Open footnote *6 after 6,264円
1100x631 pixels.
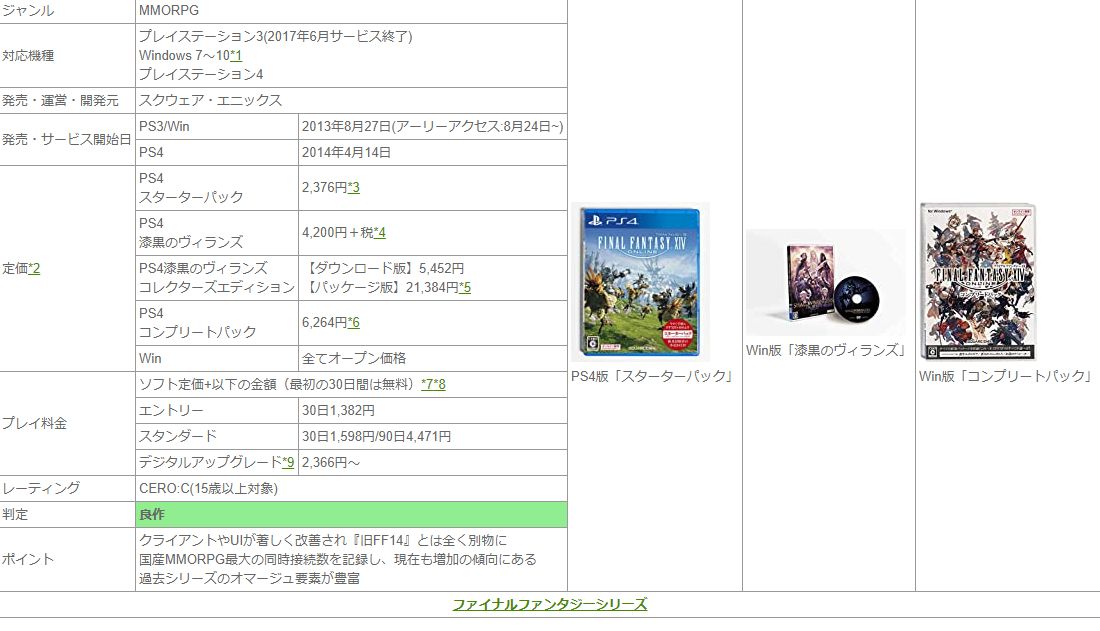pos(354,322)
